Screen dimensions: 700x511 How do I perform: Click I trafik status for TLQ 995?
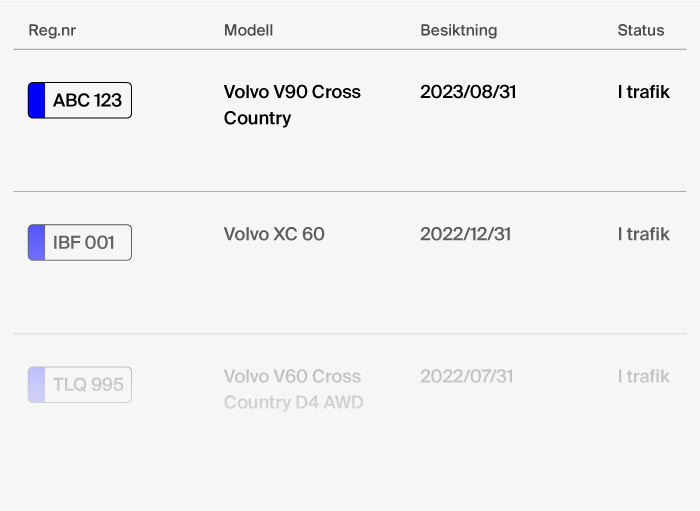point(644,376)
